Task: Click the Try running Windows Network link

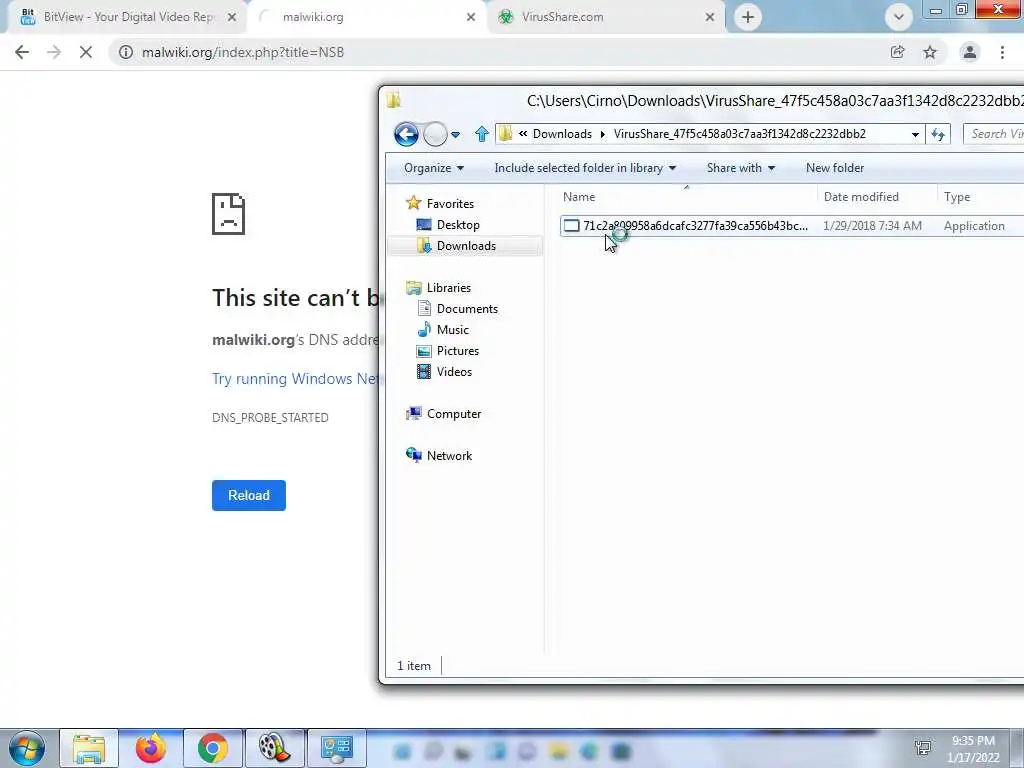Action: pos(295,379)
